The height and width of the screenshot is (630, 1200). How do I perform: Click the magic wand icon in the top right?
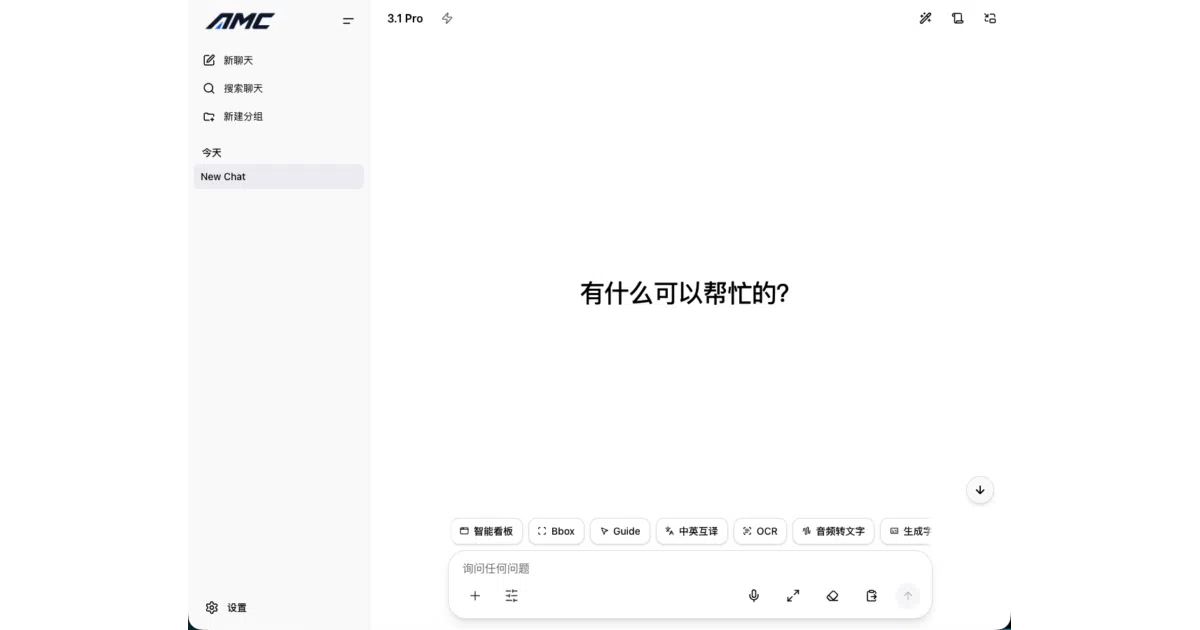point(925,18)
